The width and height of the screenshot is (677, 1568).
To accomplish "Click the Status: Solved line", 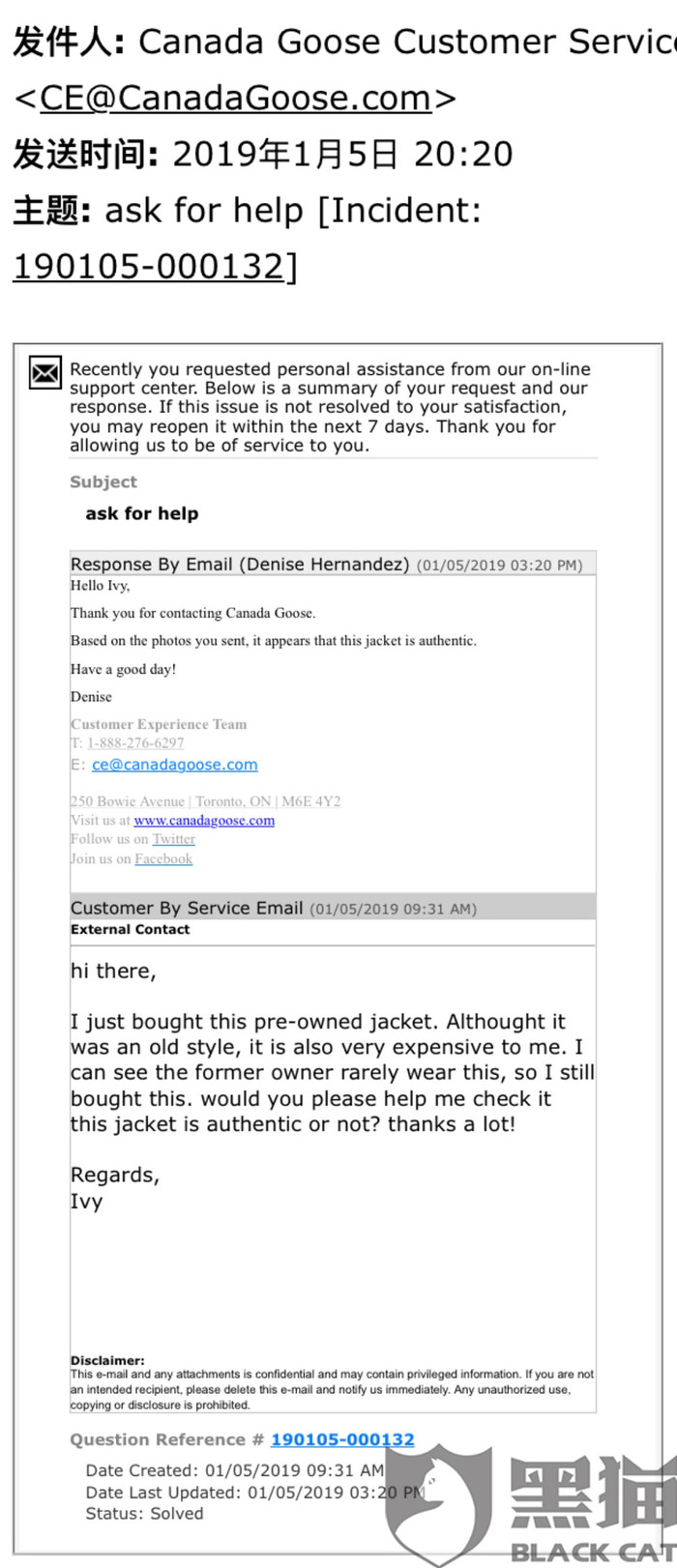I will tap(144, 1514).
